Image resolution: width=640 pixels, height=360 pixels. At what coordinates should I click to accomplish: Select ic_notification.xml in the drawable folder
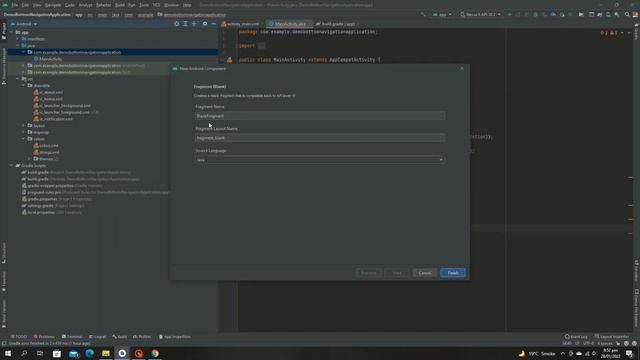click(53, 119)
